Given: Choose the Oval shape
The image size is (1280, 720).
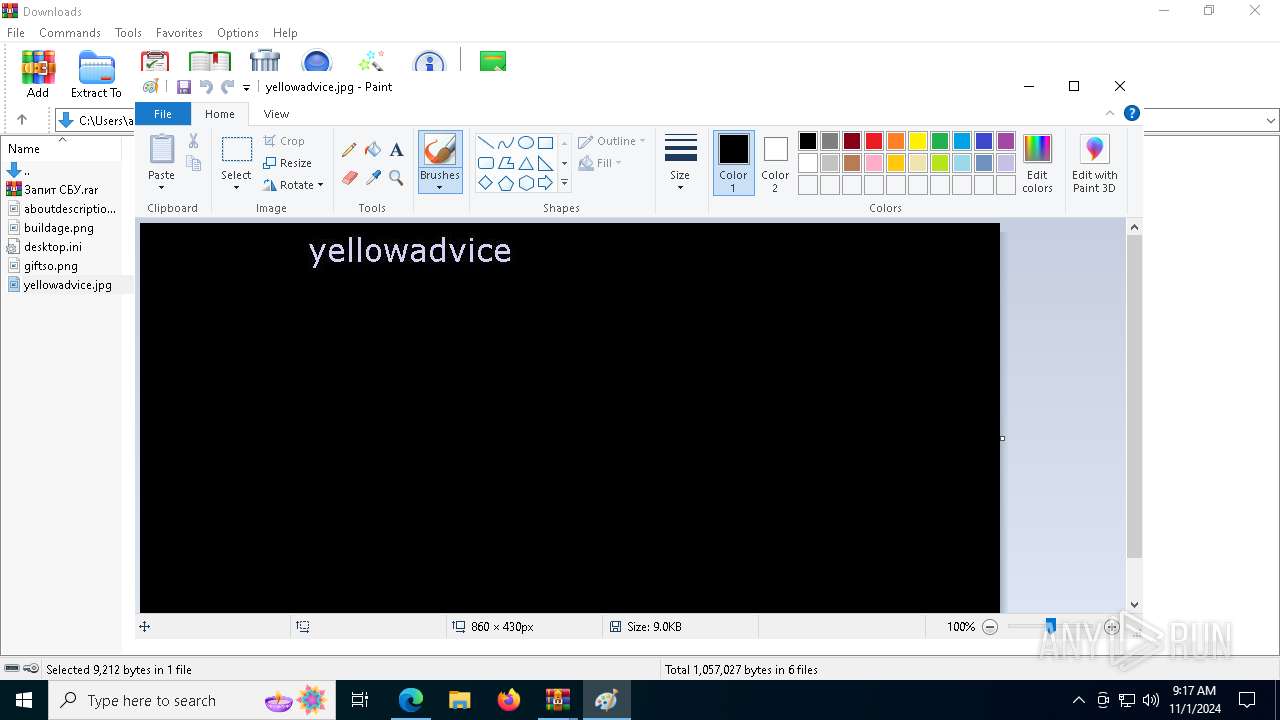Looking at the screenshot, I should coord(525,142).
